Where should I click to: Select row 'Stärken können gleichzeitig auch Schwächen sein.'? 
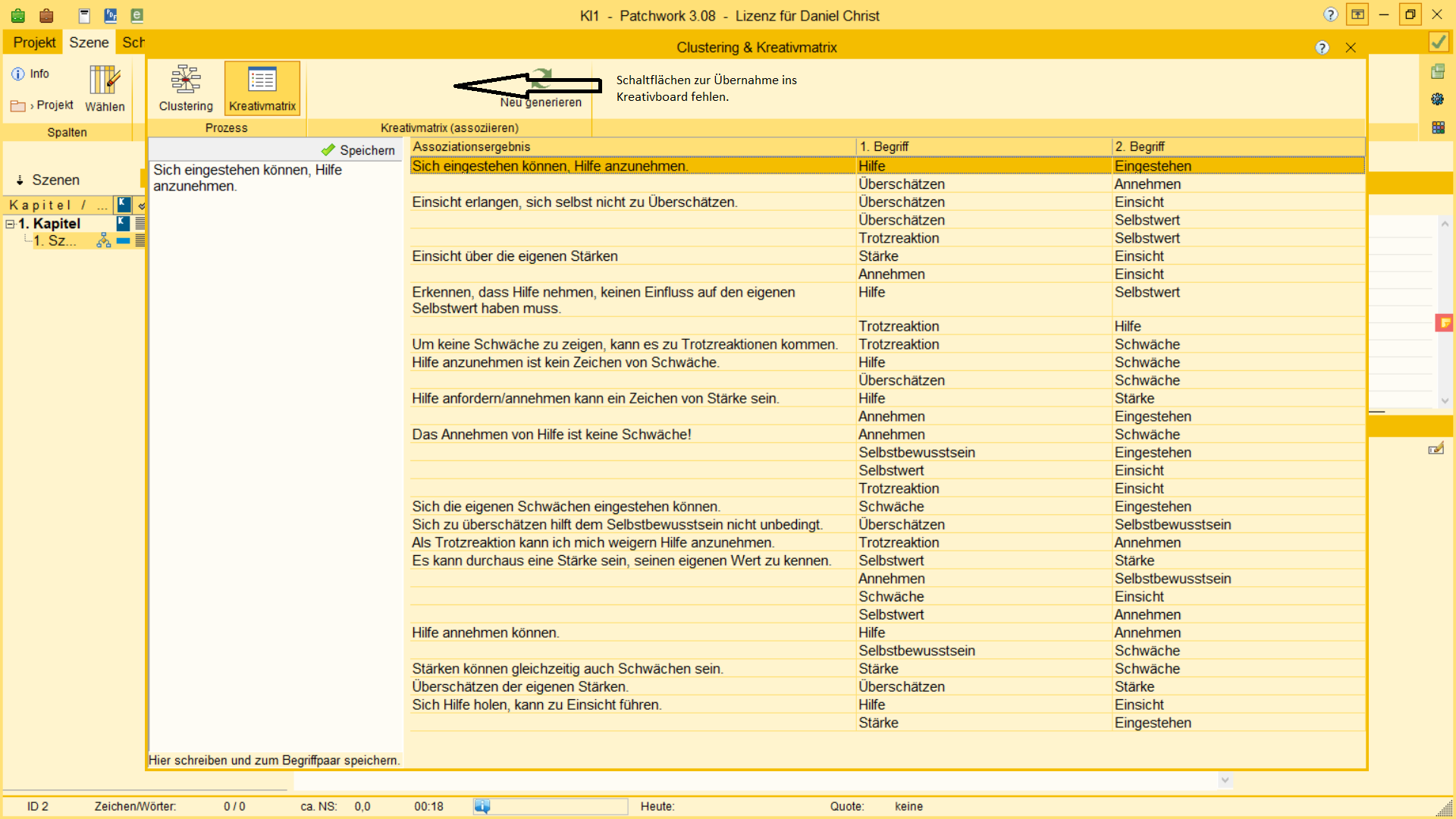tap(887, 669)
